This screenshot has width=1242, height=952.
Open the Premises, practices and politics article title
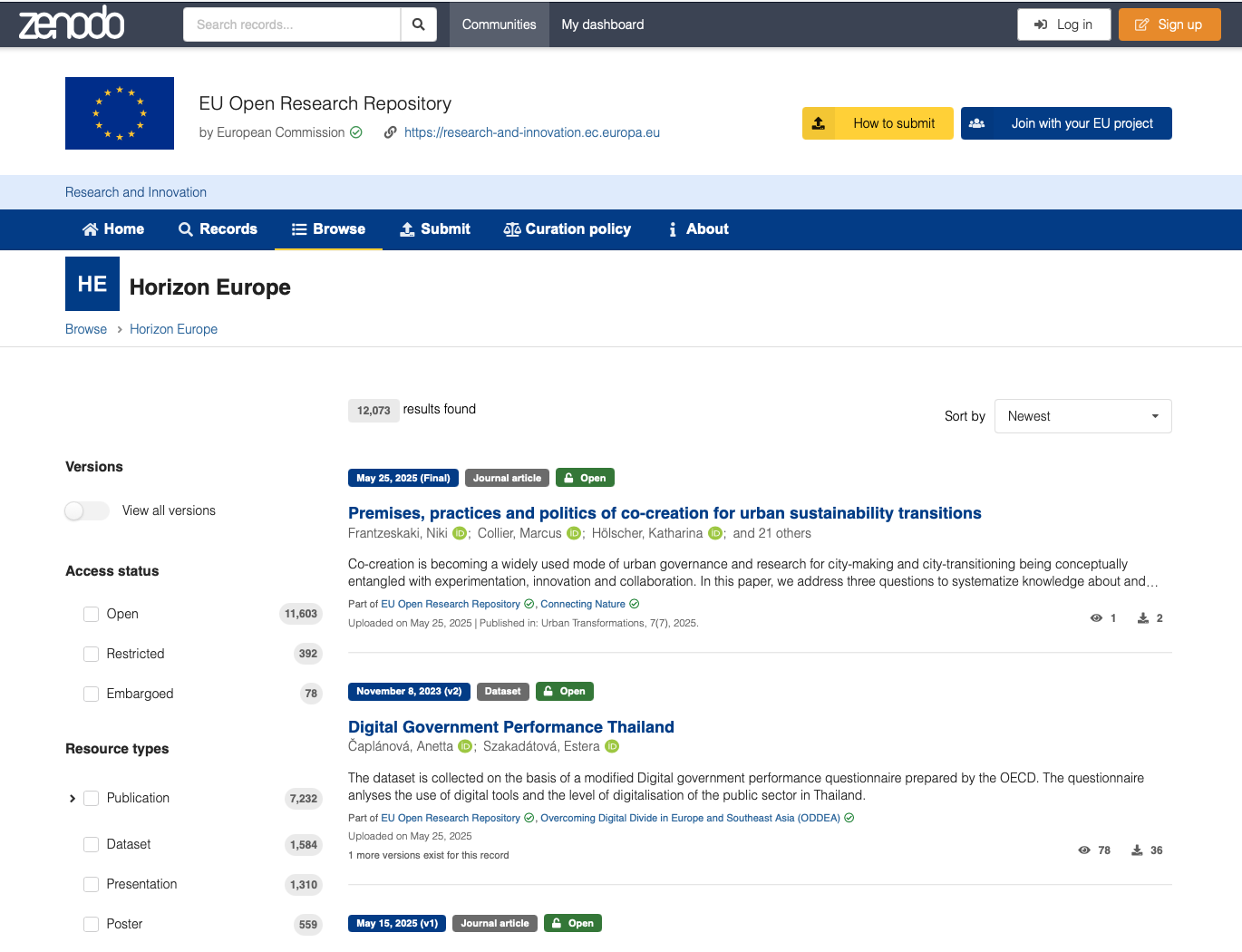point(665,513)
